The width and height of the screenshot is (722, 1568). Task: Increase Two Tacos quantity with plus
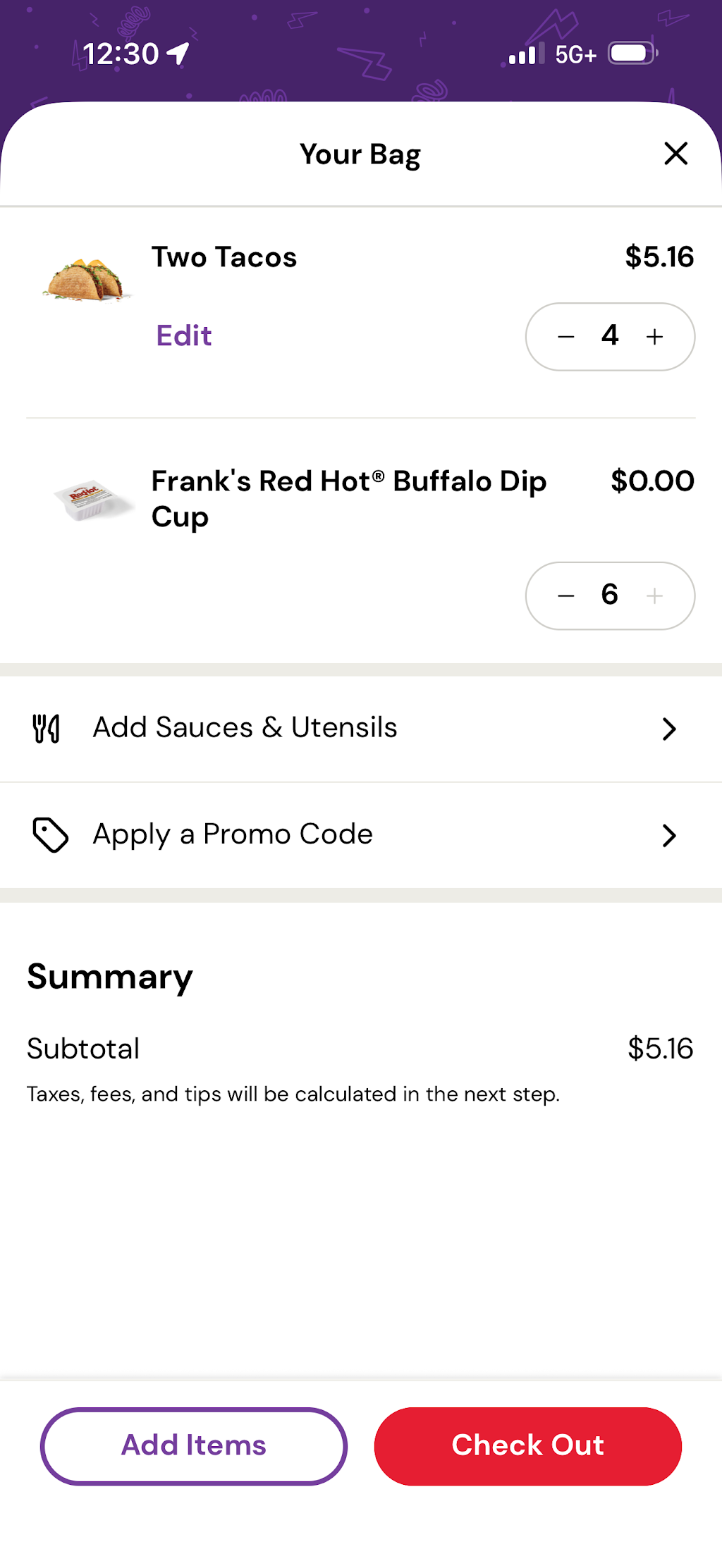[654, 337]
